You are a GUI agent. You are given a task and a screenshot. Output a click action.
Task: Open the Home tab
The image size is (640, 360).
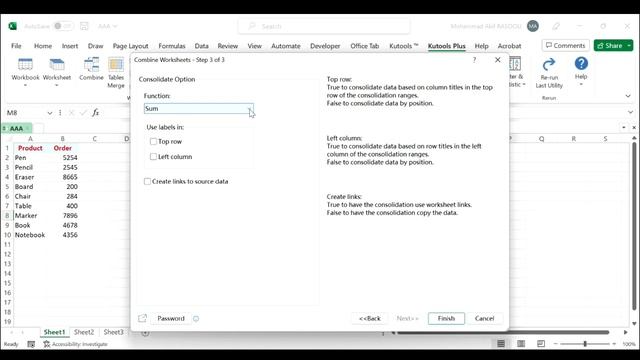[x=43, y=46]
